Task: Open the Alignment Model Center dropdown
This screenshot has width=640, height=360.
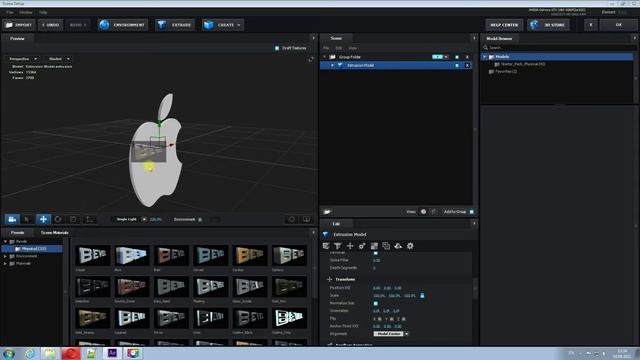Action: point(391,334)
